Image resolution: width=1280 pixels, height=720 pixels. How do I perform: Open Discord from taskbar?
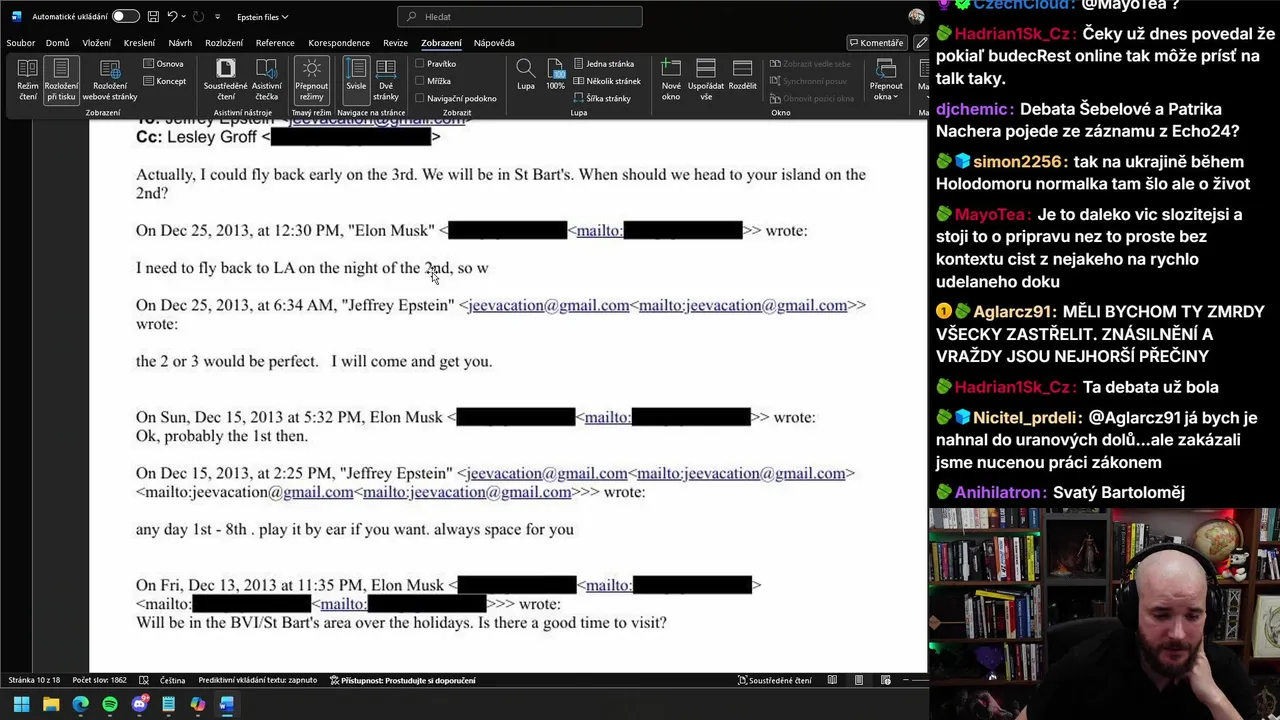[139, 704]
